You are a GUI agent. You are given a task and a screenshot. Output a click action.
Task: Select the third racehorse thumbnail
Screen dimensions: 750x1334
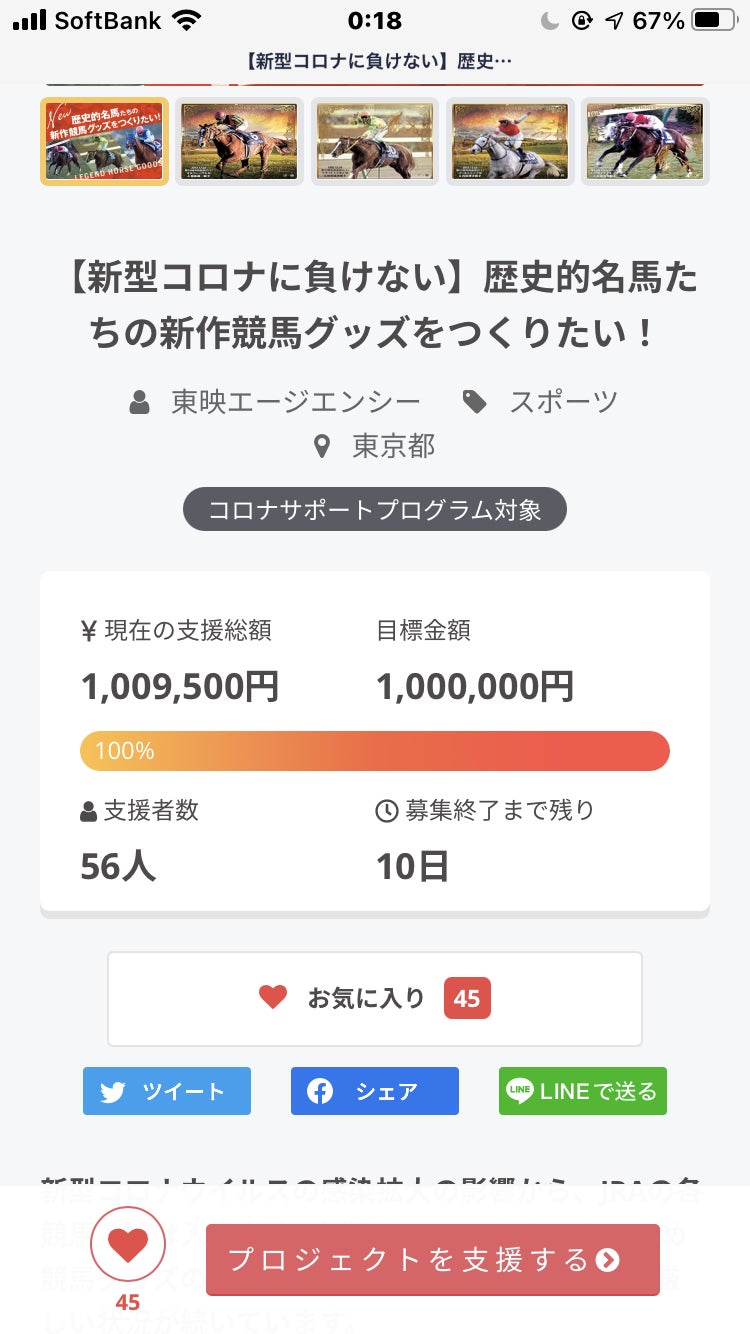click(x=375, y=142)
